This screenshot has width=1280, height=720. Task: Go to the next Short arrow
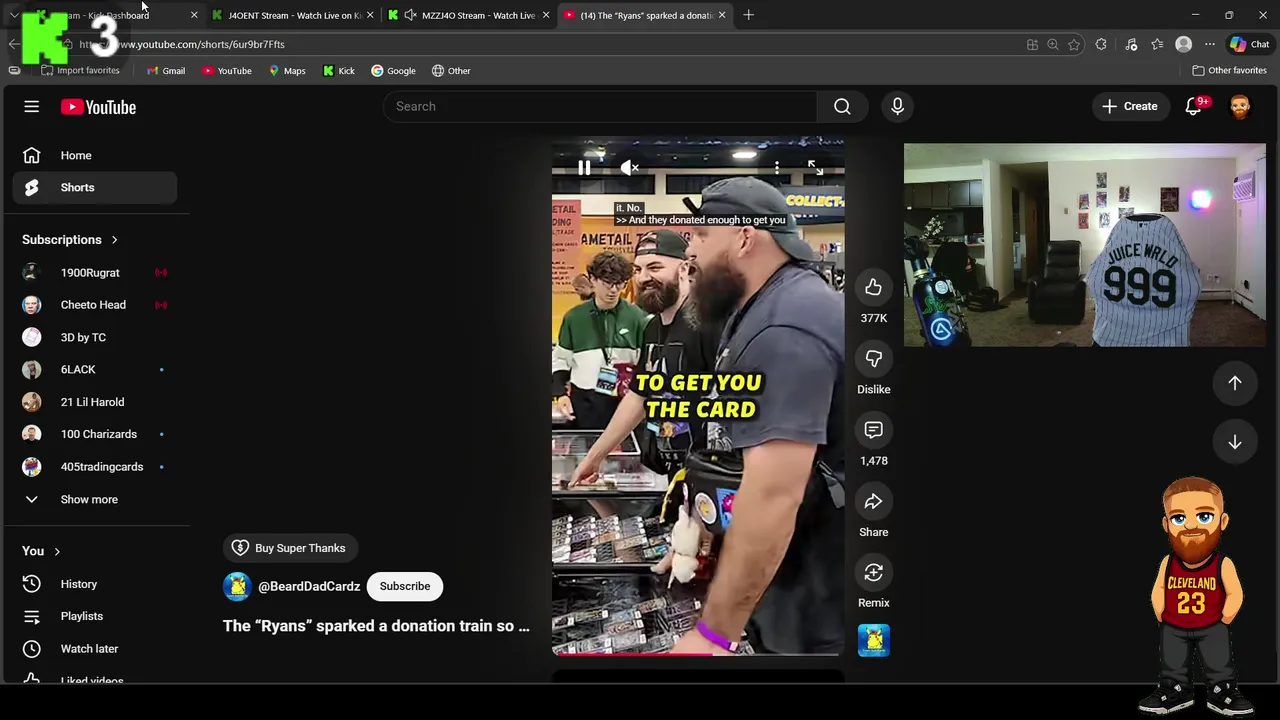[x=1235, y=442]
